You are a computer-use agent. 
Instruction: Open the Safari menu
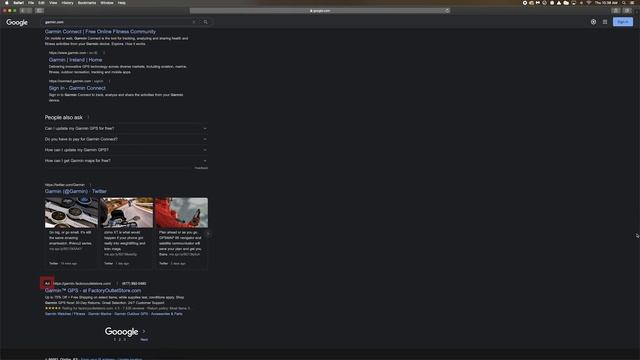coord(18,3)
